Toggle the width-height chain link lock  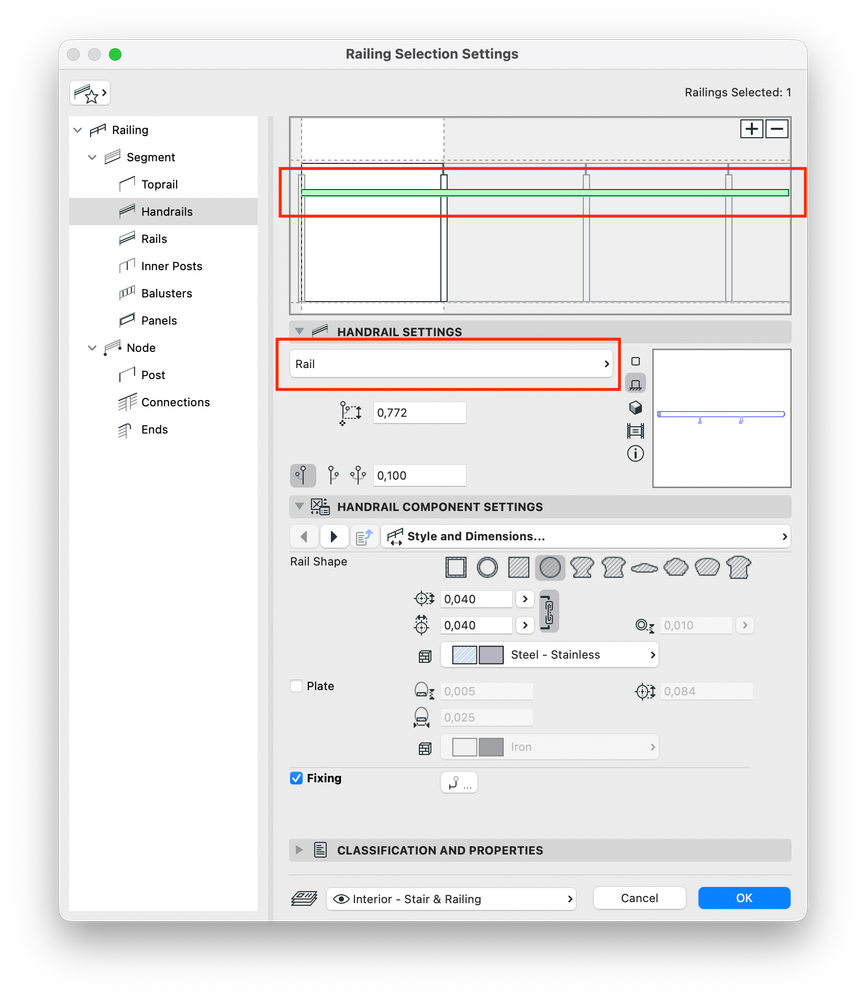549,612
